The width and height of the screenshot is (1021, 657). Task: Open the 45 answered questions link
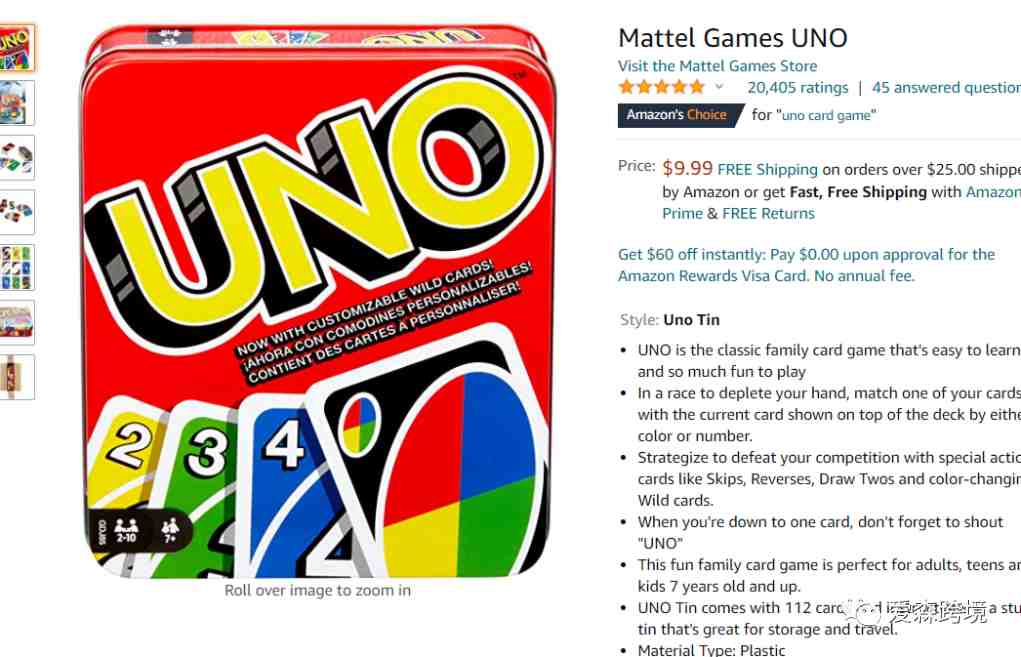click(946, 87)
